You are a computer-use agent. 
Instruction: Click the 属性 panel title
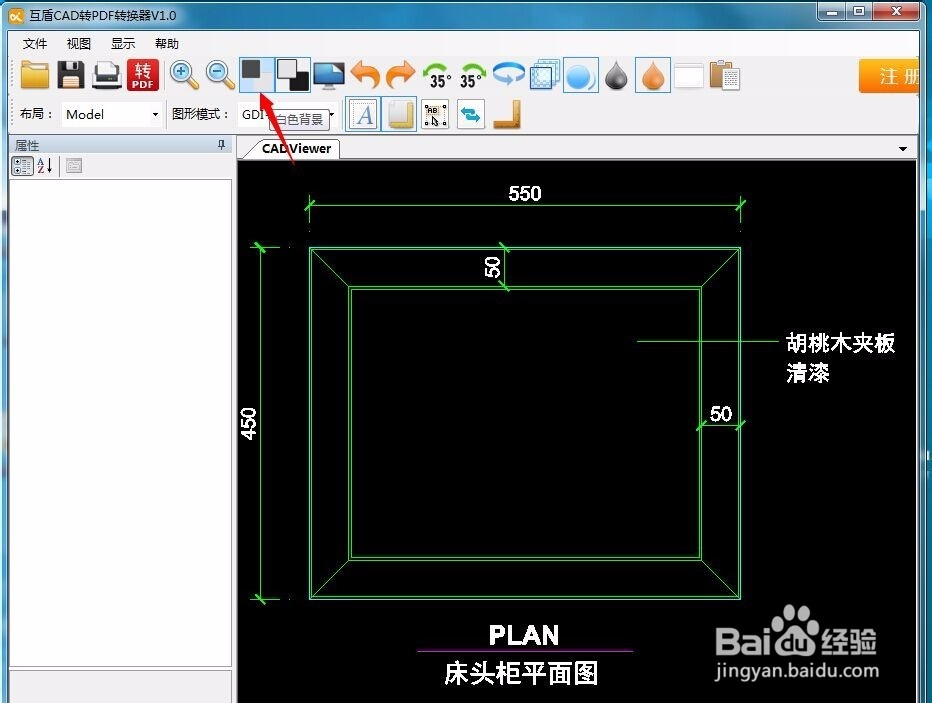tap(27, 145)
